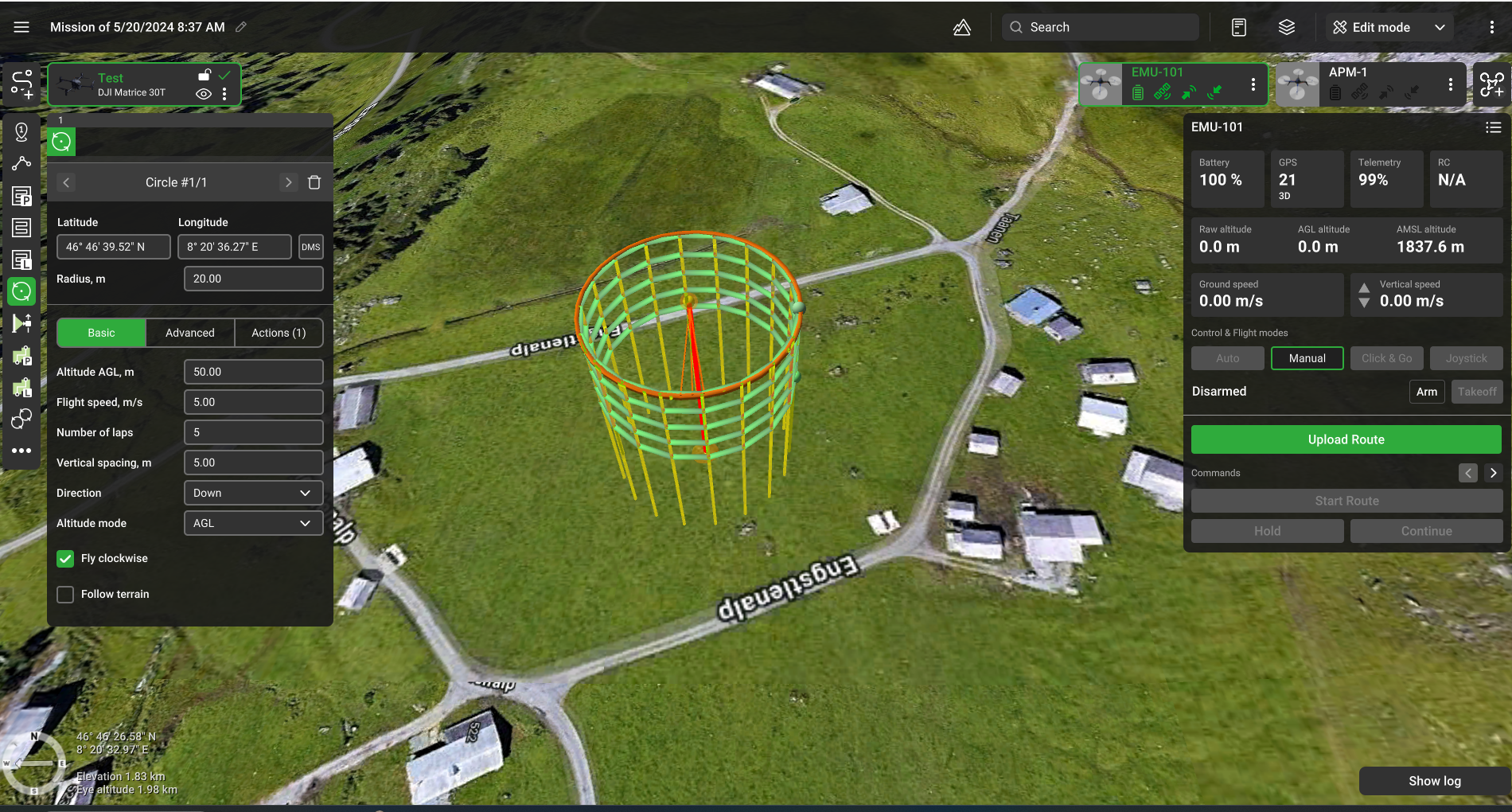Click the Hold command
The image size is (1512, 812).
tap(1268, 531)
